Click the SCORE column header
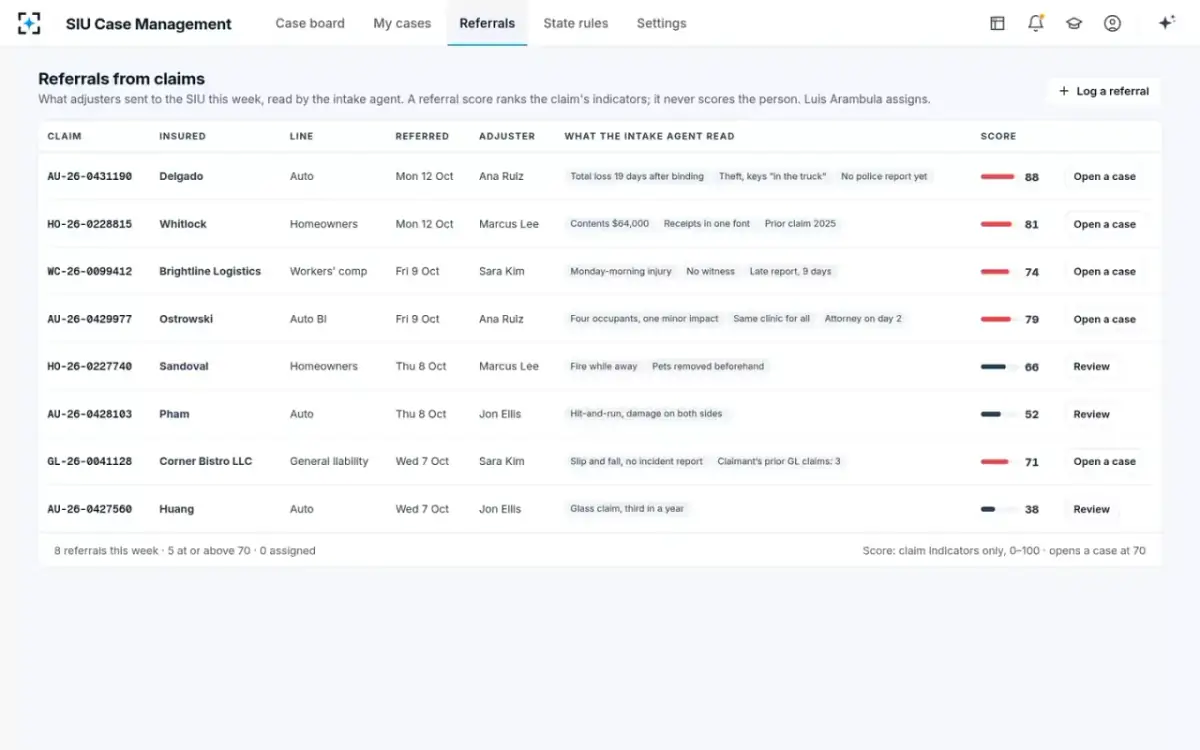 [998, 136]
